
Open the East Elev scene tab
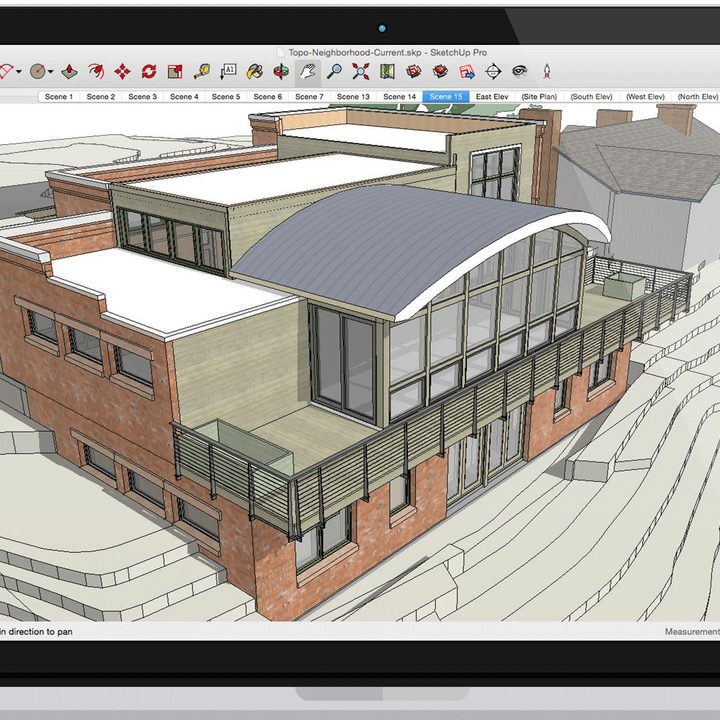[492, 96]
